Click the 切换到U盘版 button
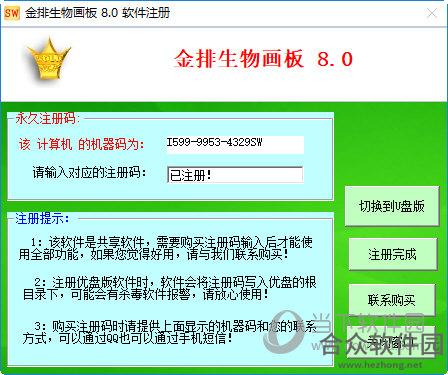This screenshot has height=375, width=448. [x=392, y=206]
